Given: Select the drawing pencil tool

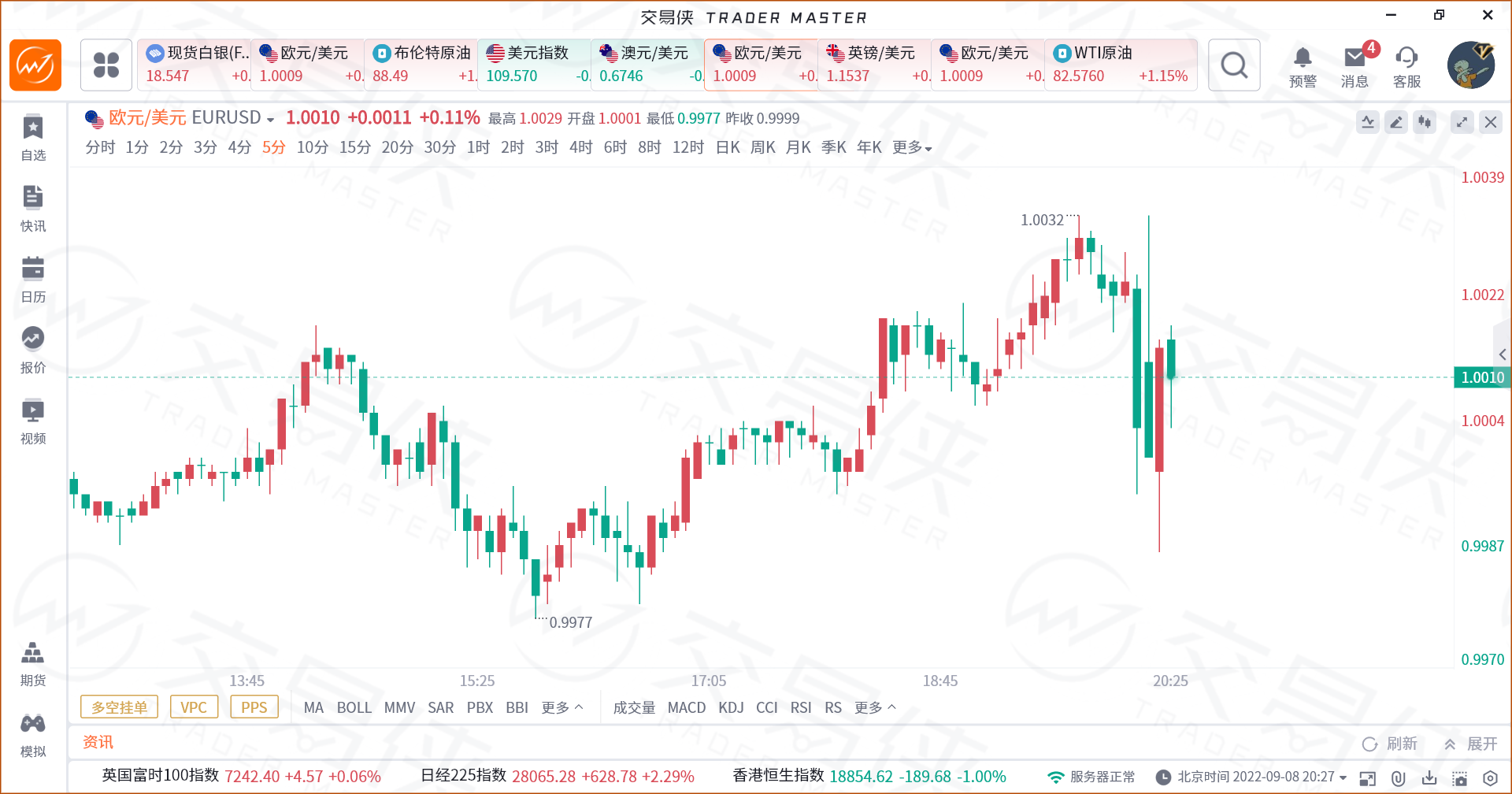Looking at the screenshot, I should (1396, 122).
